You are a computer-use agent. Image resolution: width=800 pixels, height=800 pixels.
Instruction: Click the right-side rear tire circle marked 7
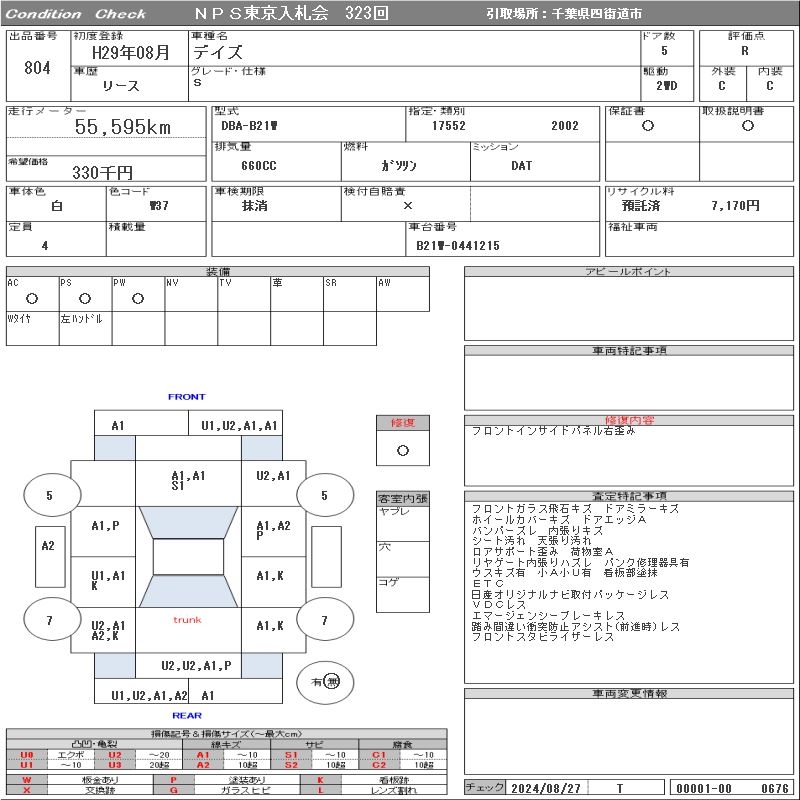324,621
